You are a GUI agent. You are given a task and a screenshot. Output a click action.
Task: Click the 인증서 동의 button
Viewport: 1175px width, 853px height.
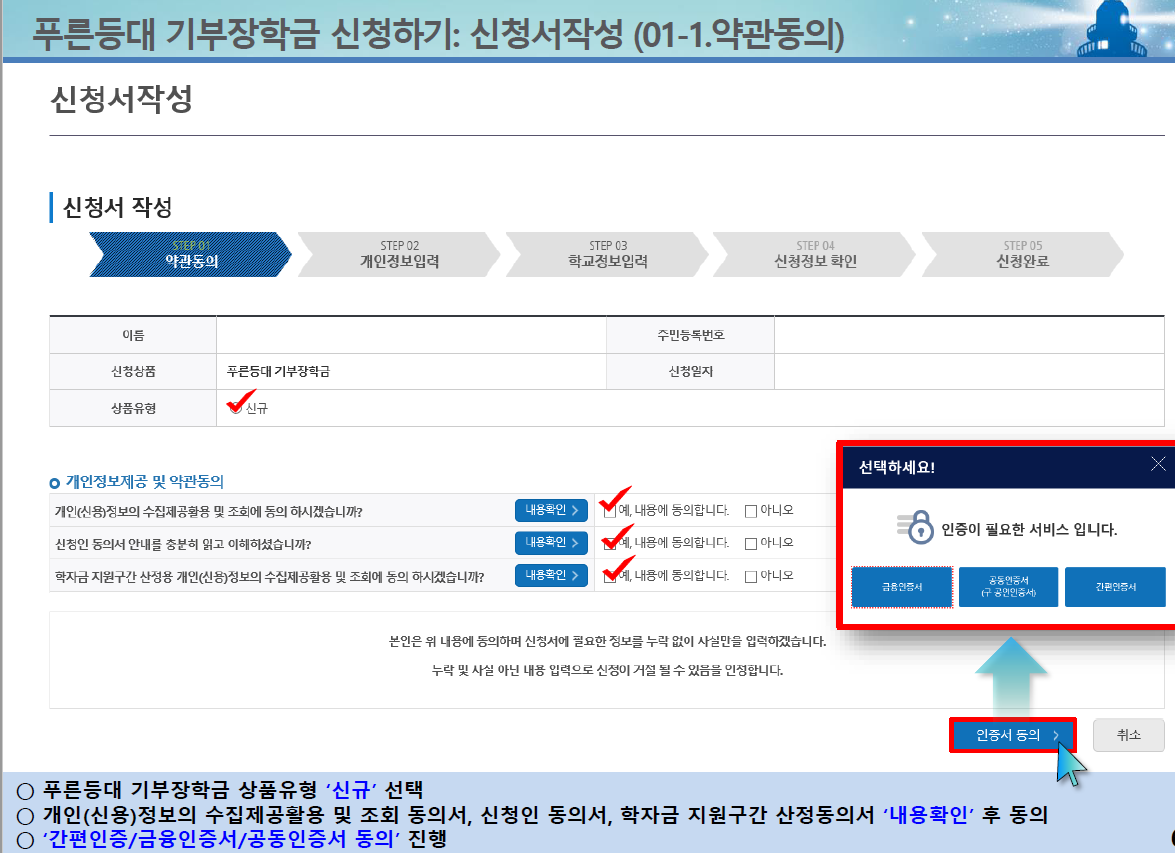[1011, 735]
